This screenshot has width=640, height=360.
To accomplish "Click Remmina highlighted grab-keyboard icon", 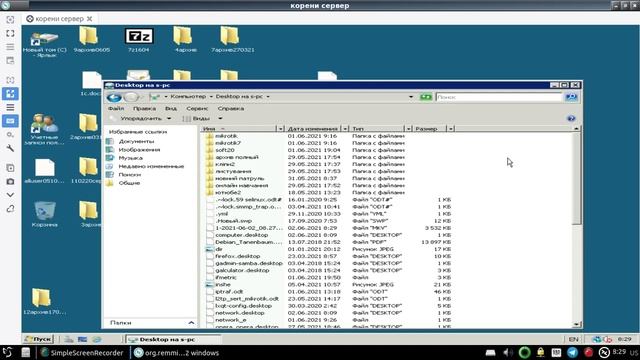I will coord(10,121).
